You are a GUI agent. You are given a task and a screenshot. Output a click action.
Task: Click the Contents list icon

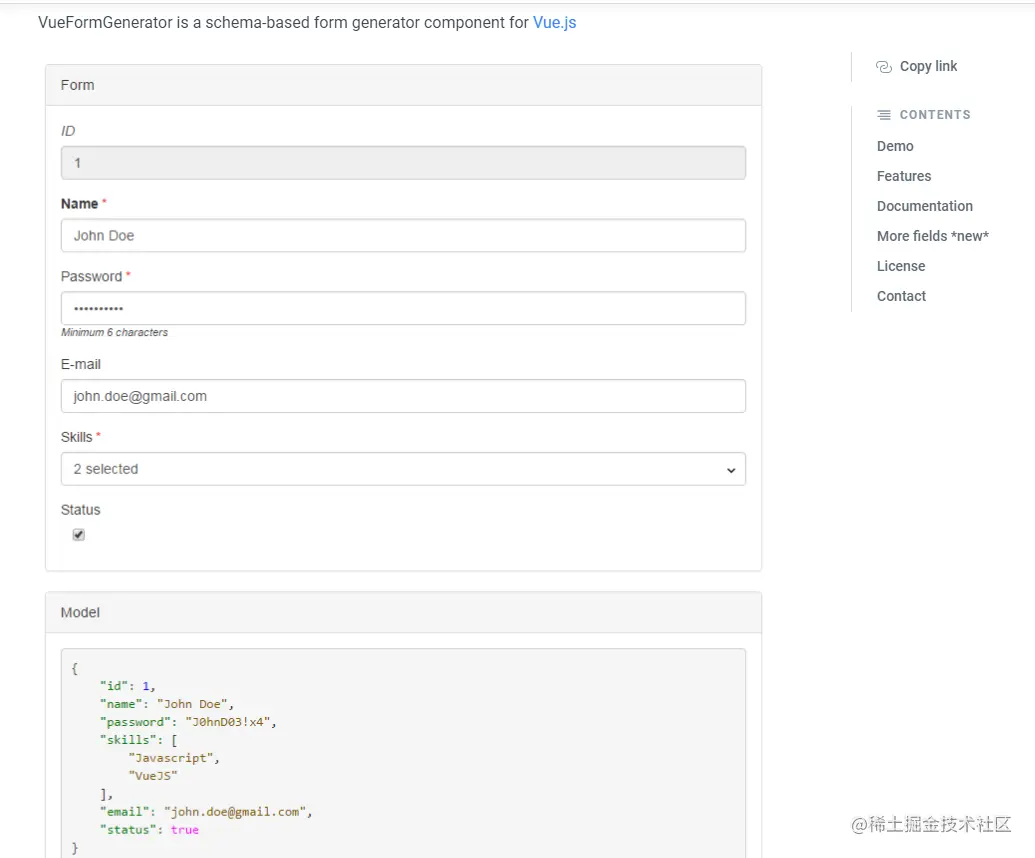pos(884,115)
